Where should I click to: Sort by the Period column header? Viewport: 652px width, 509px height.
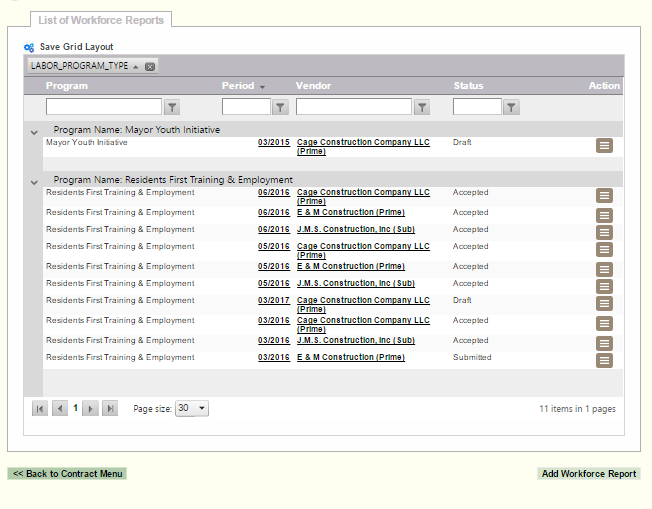click(x=237, y=86)
